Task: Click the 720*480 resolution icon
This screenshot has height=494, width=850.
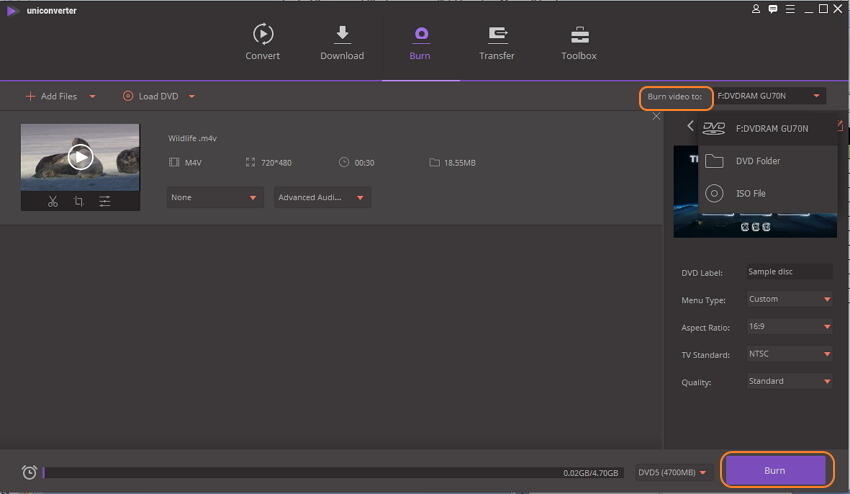Action: coord(250,162)
